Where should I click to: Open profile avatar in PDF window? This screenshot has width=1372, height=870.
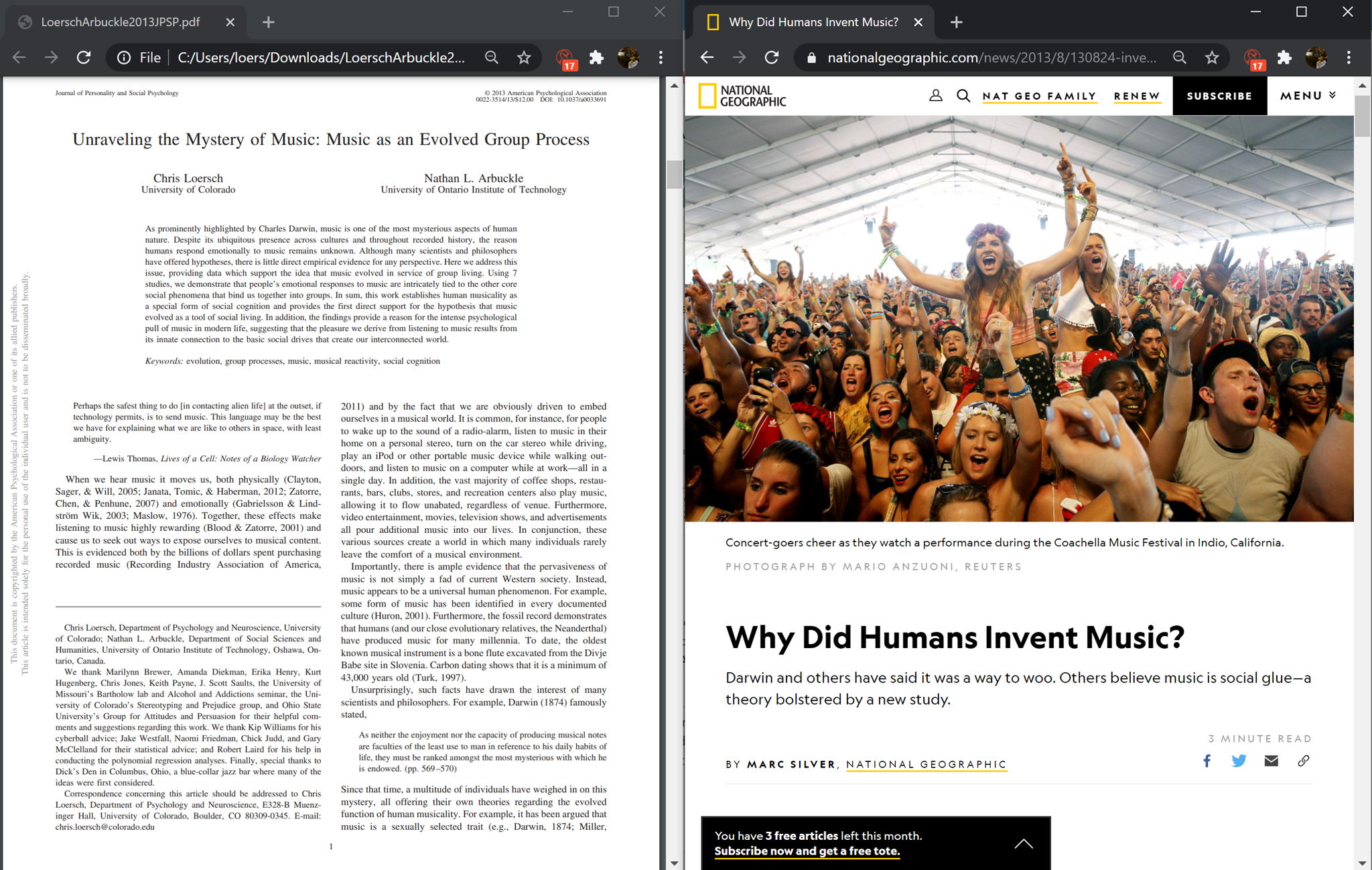628,58
